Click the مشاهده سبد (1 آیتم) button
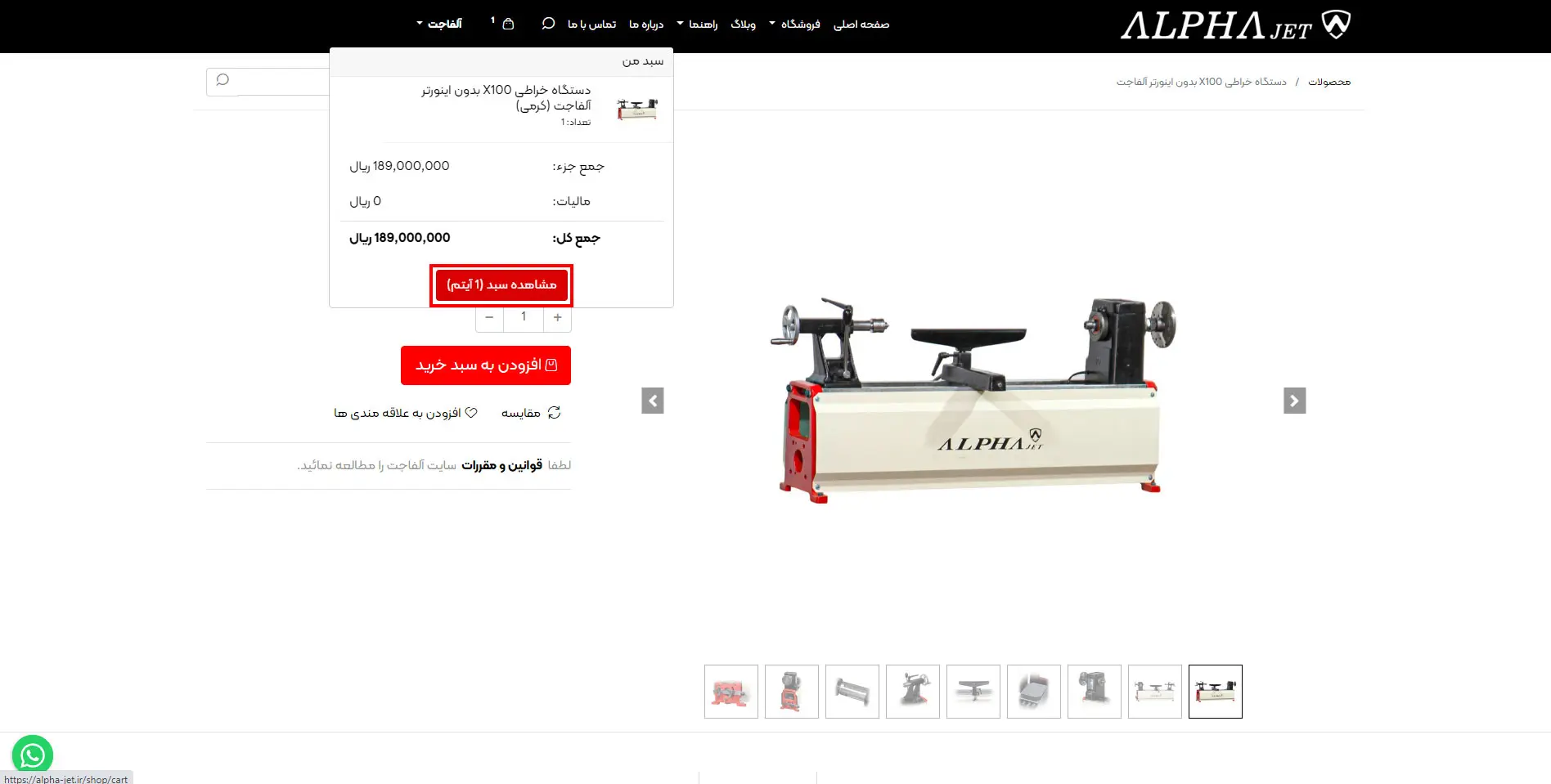Screen dimensions: 1551x784 coord(501,284)
